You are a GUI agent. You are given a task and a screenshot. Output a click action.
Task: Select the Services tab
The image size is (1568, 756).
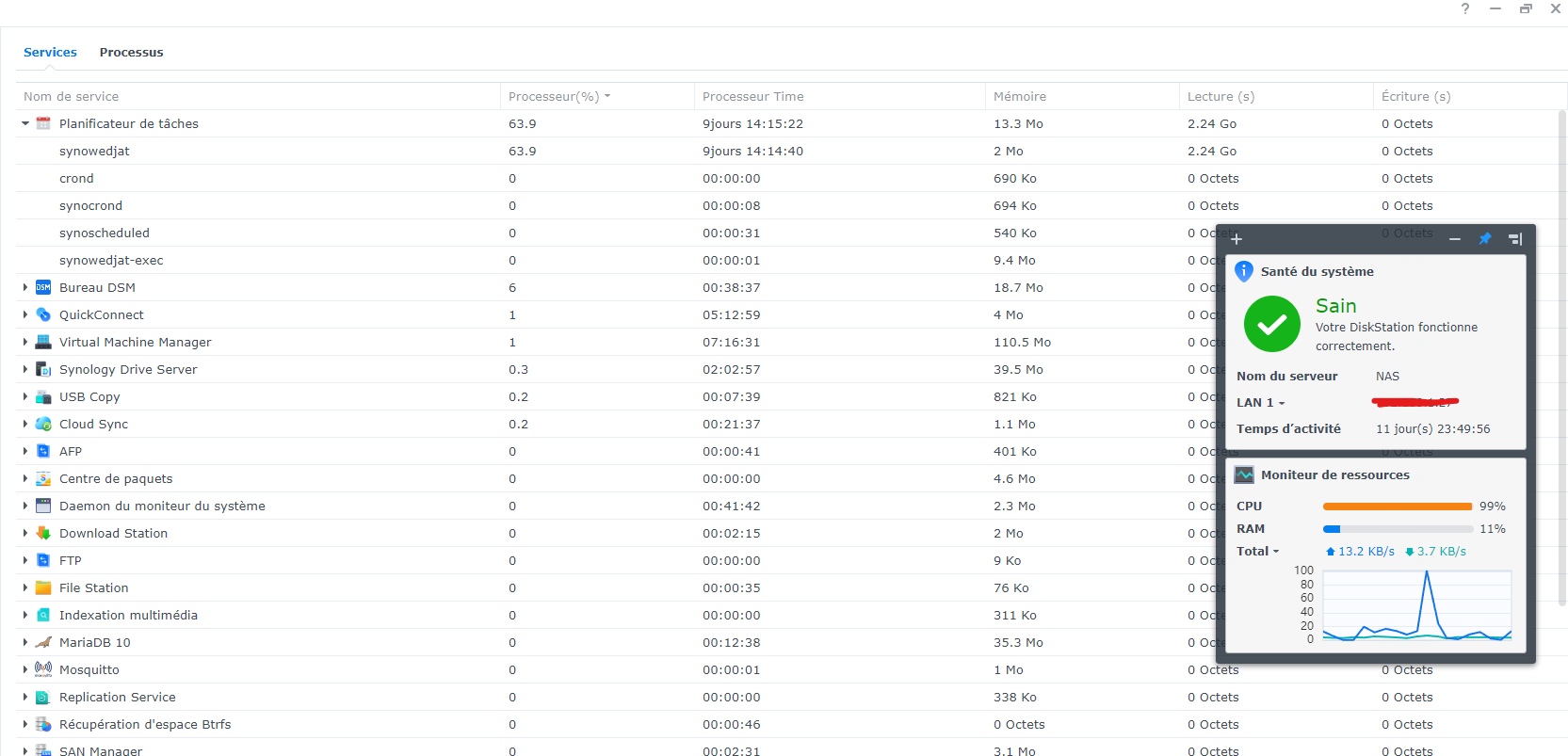point(50,53)
